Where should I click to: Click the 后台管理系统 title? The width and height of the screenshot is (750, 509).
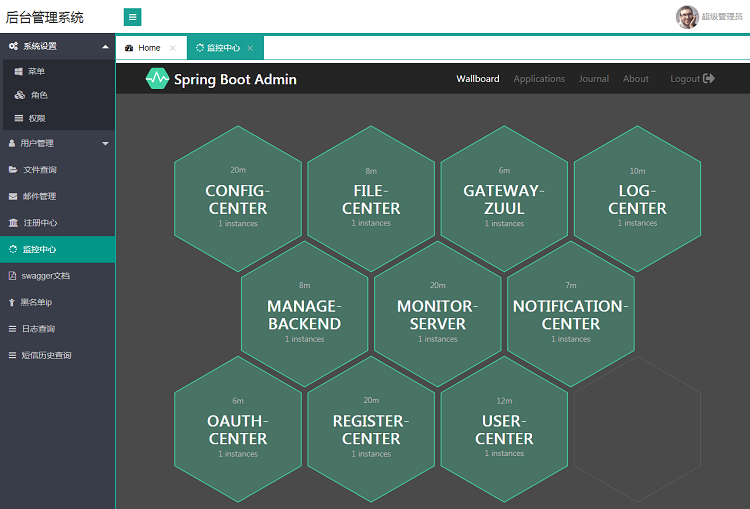tap(44, 17)
